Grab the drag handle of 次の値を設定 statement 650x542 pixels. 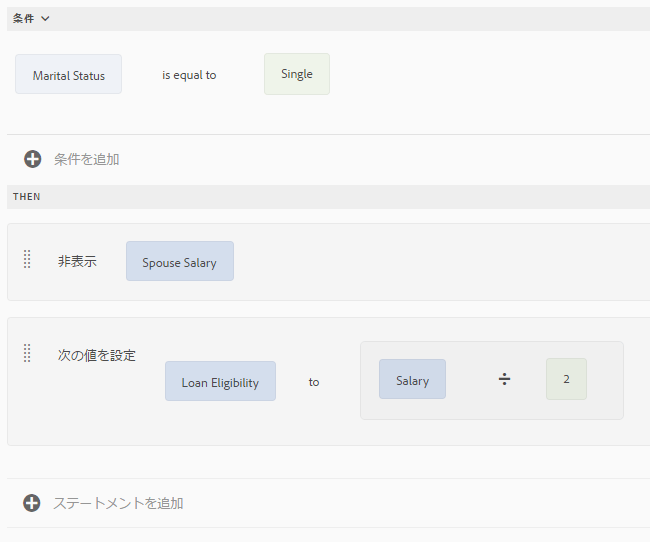click(27, 353)
